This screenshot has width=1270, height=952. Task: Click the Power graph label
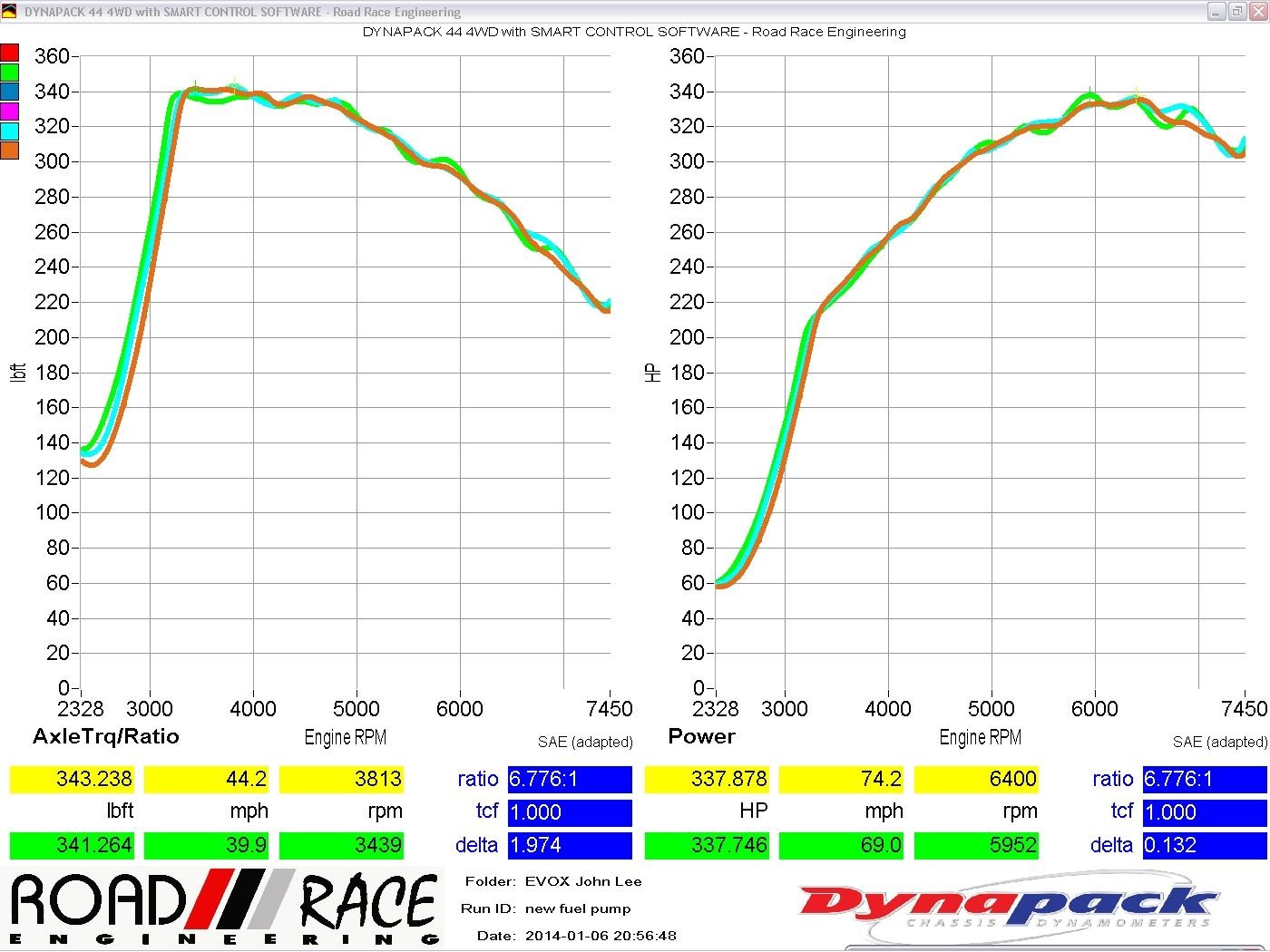[701, 736]
